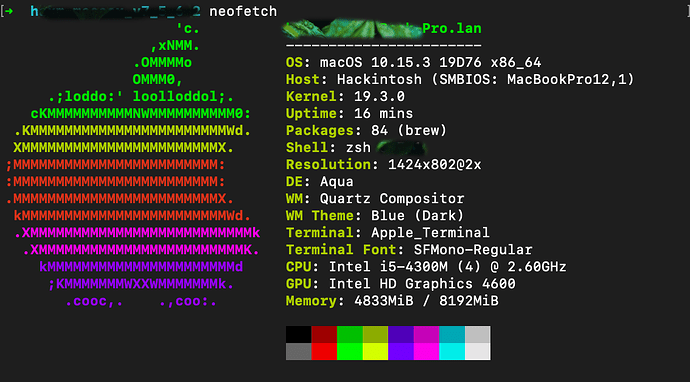
Task: Select 'Terminal Font: SFMono-Regular' line
Action: click(409, 250)
